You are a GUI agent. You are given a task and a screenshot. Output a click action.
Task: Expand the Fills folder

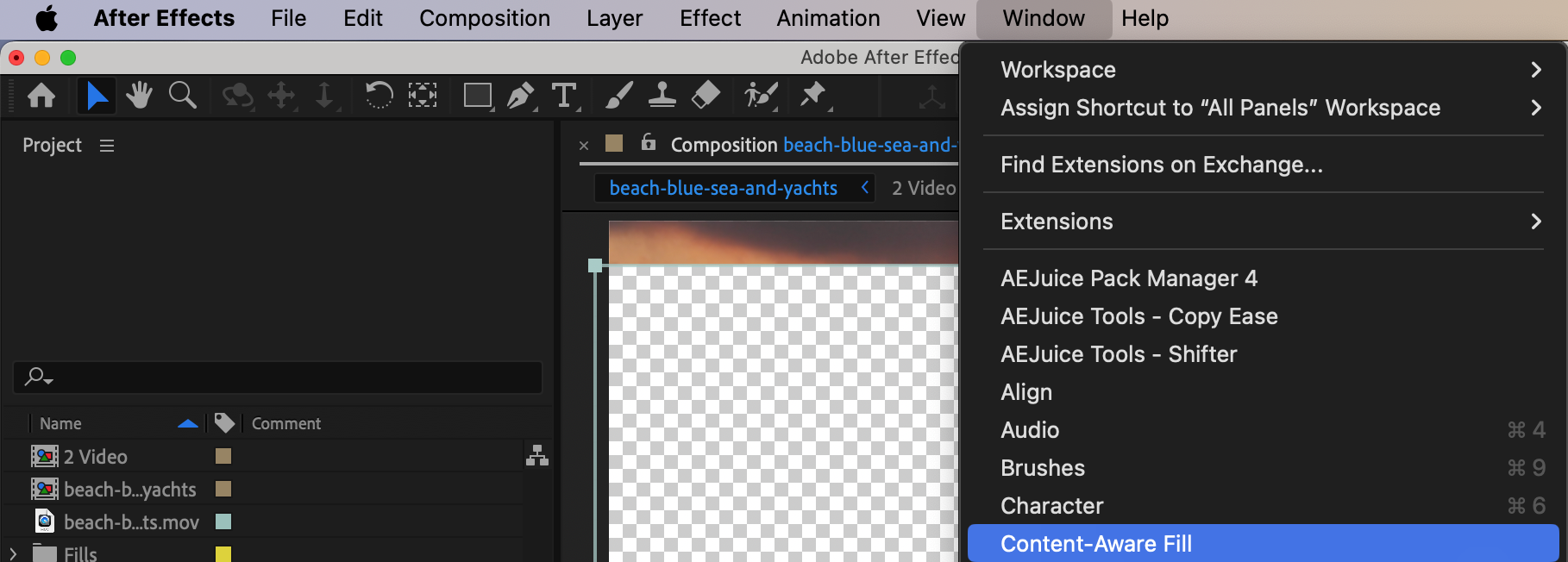(x=13, y=553)
